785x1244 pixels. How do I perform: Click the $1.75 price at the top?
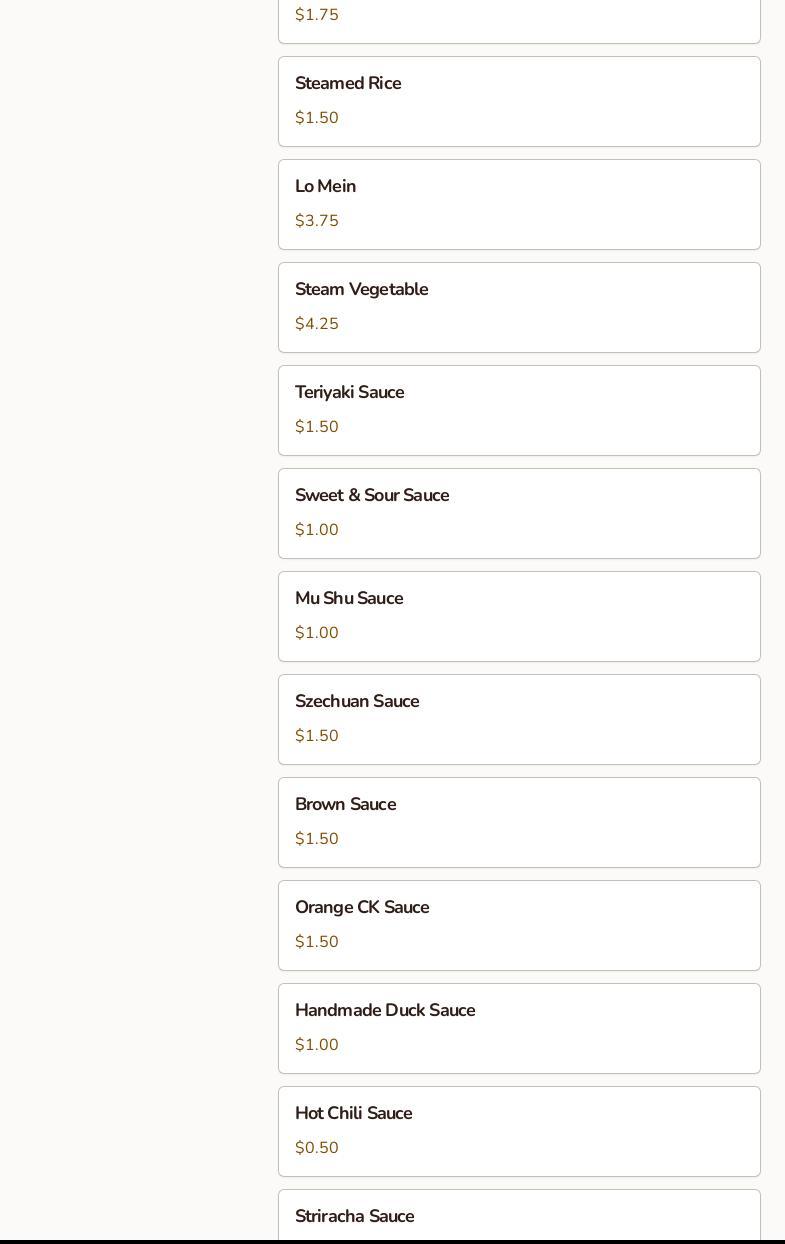[317, 15]
